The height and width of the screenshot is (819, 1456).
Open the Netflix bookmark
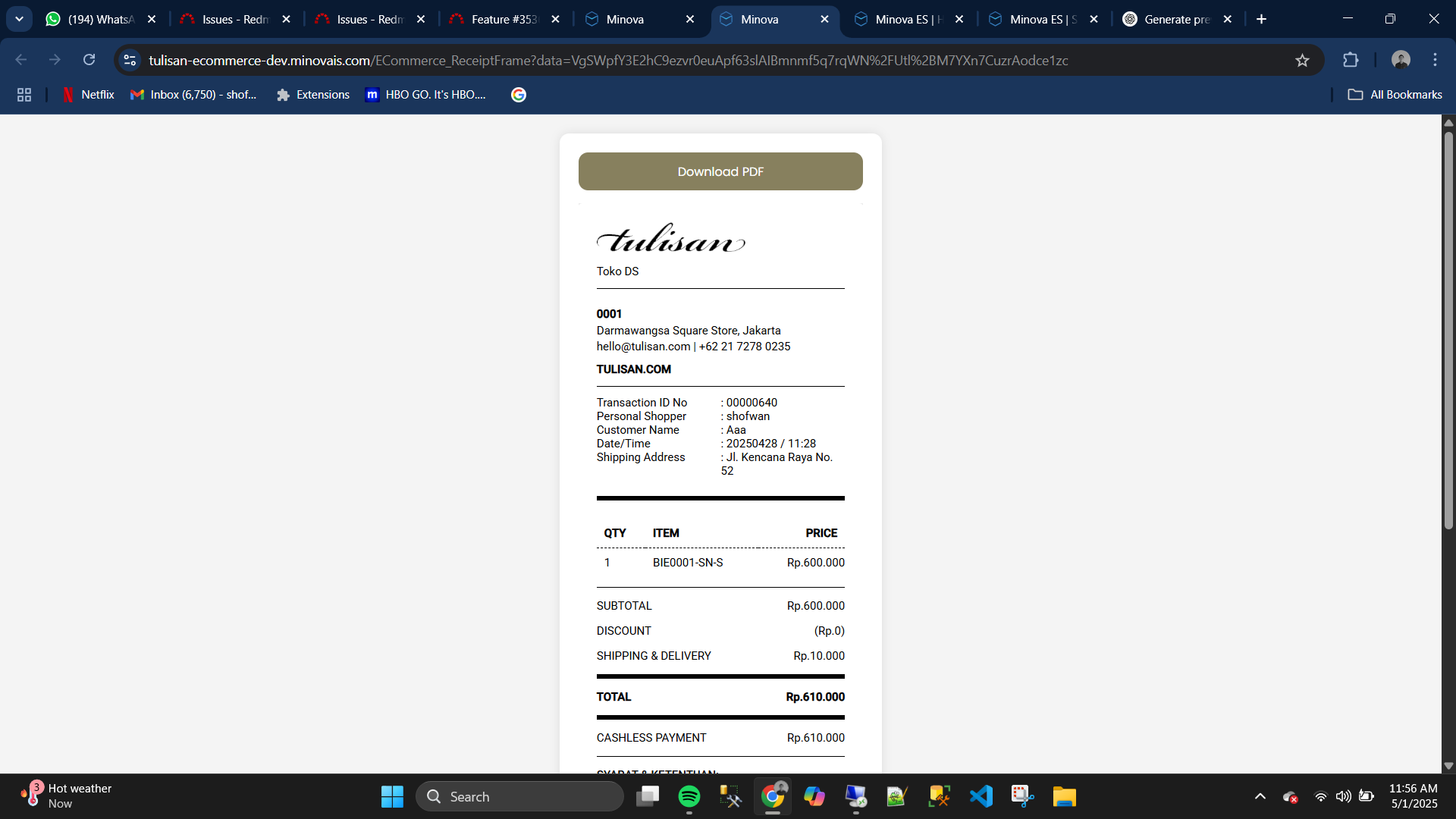coord(88,95)
